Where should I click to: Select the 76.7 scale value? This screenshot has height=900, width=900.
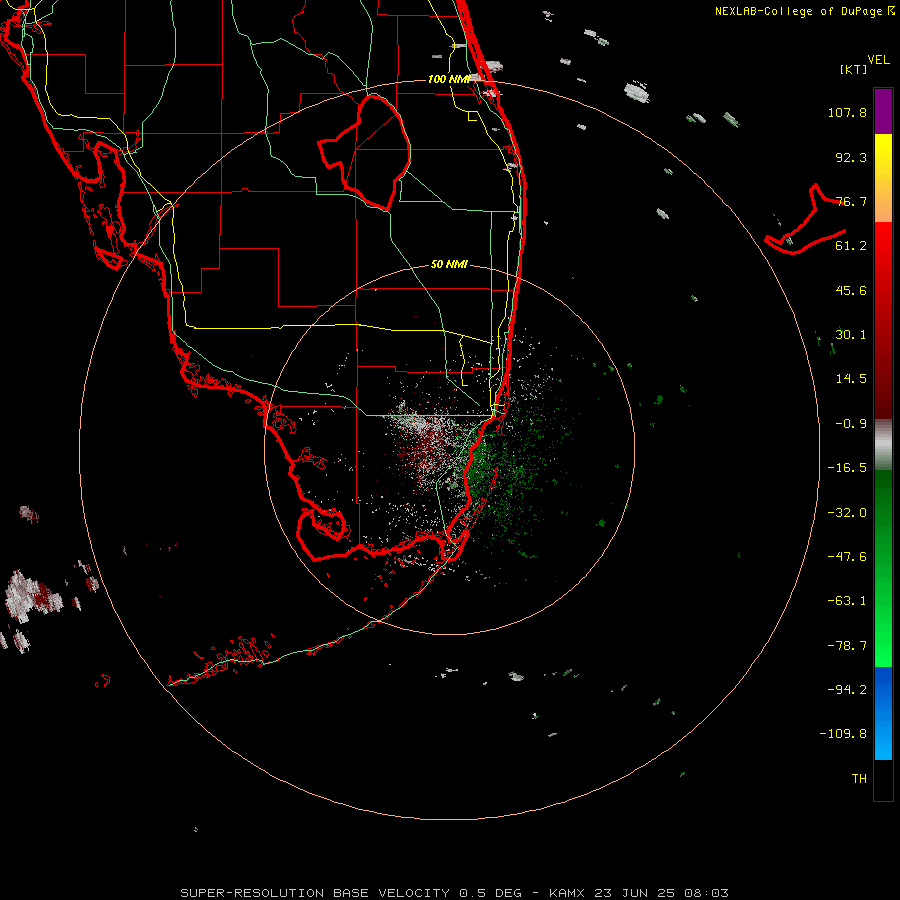tap(851, 201)
